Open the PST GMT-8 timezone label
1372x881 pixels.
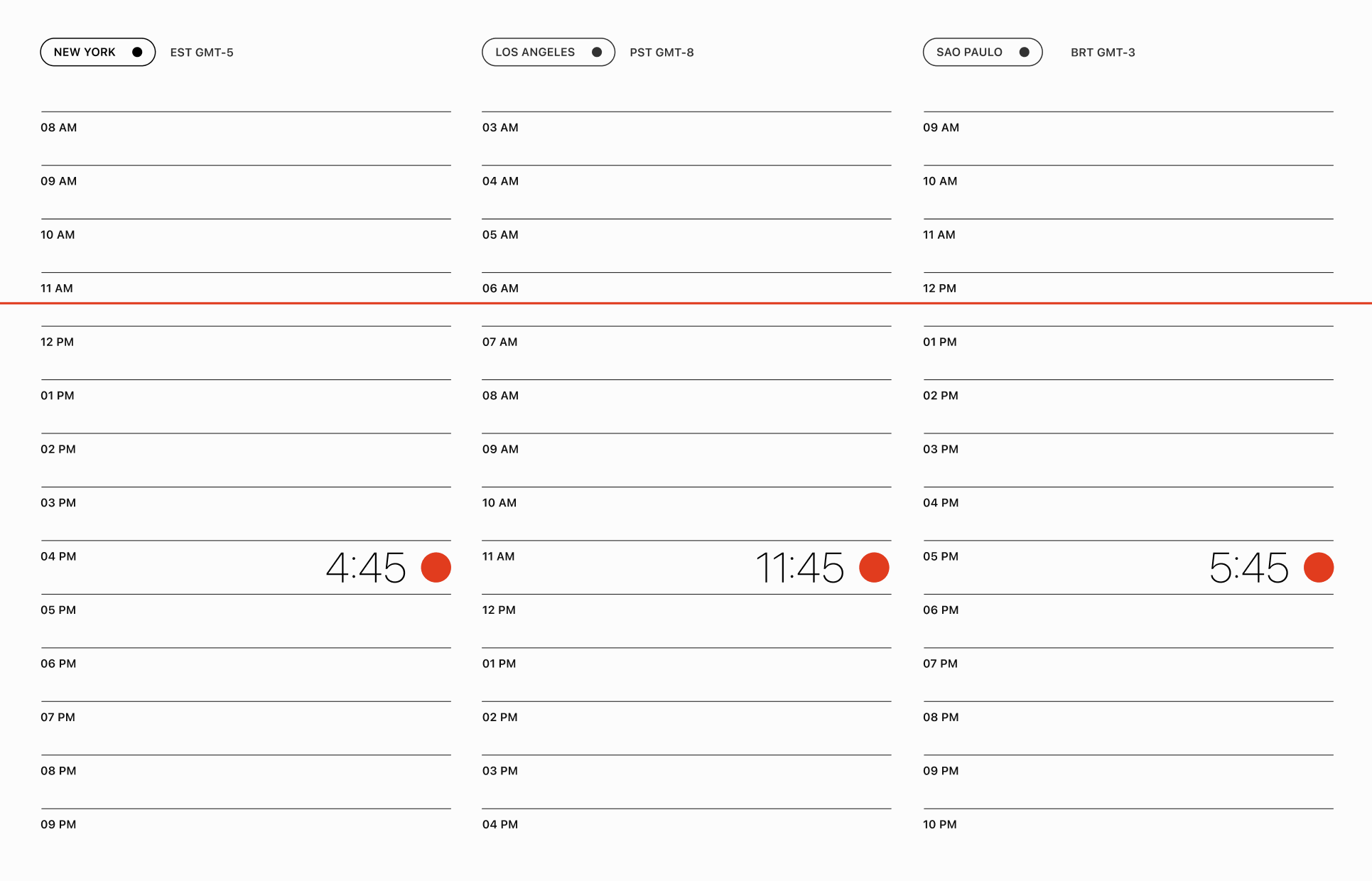pos(661,53)
